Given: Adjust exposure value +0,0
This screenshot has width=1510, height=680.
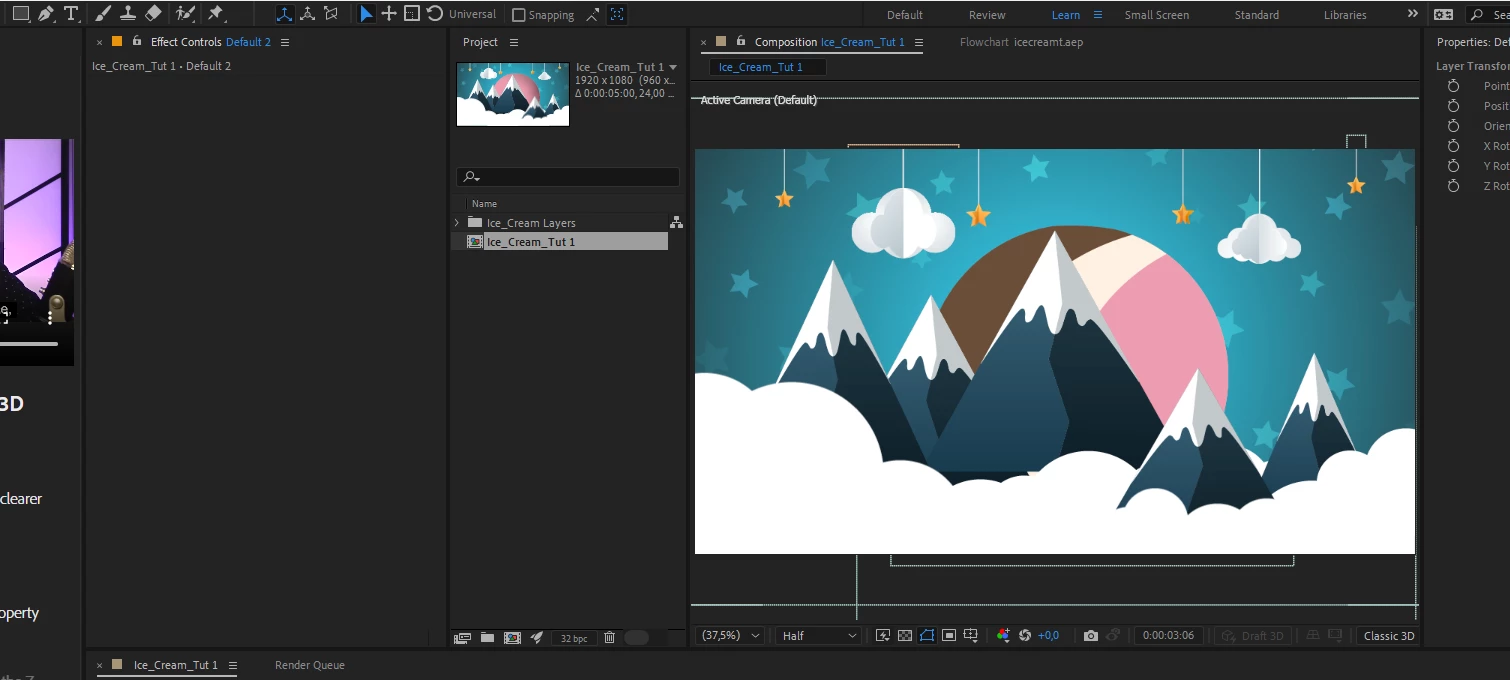Looking at the screenshot, I should click(1048, 636).
